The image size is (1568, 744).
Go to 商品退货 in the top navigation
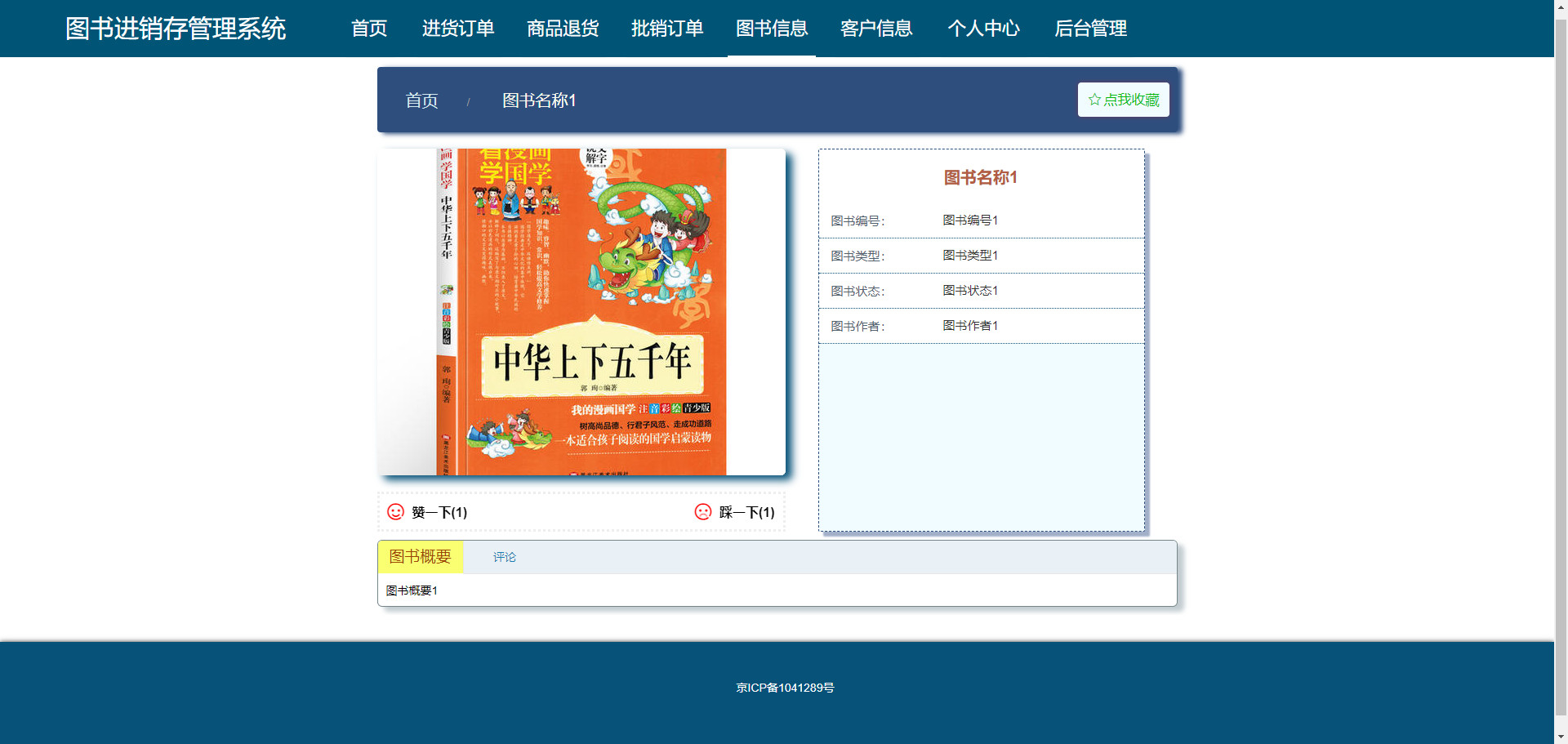click(x=563, y=29)
